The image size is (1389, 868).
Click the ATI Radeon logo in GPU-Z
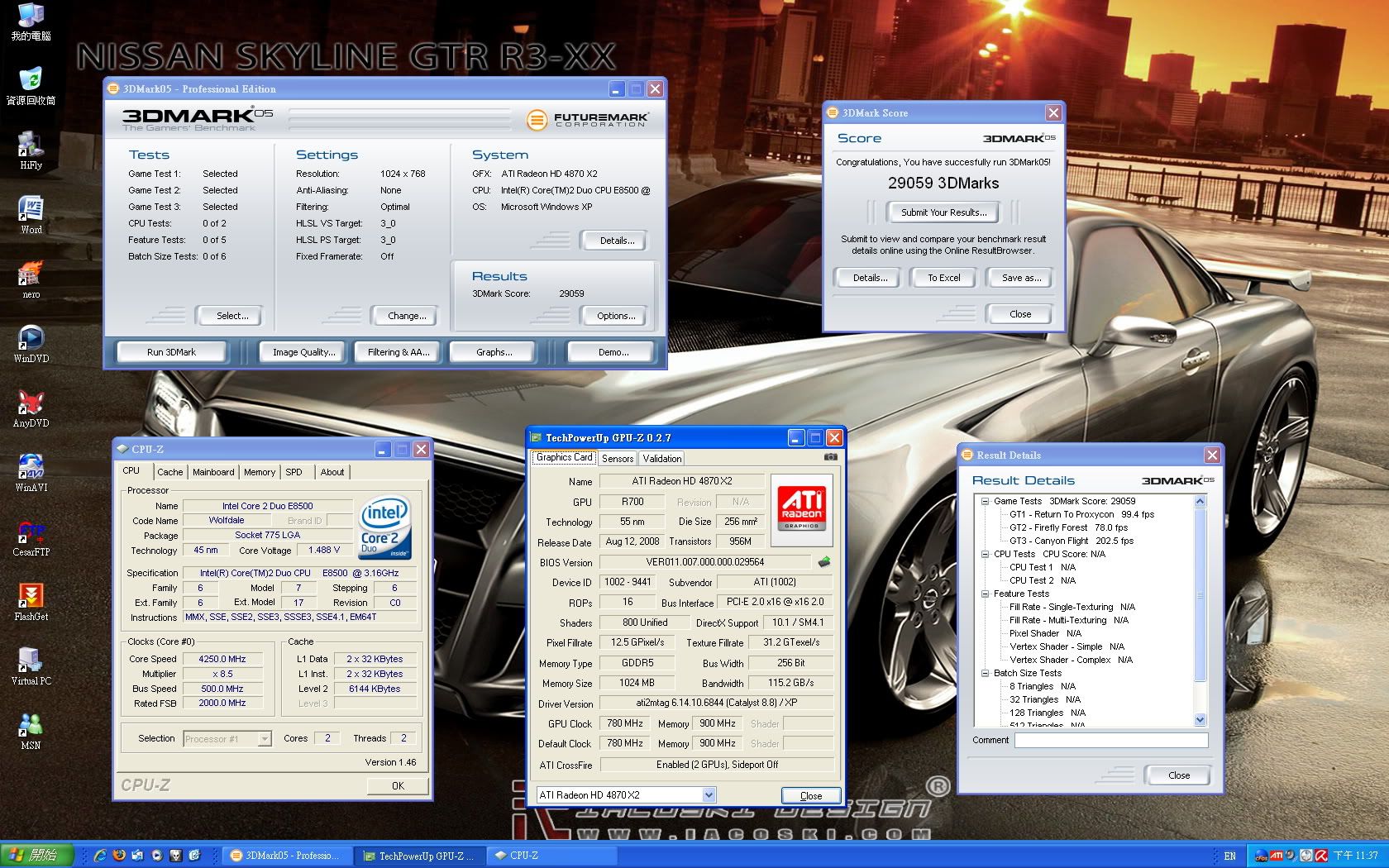pyautogui.click(x=801, y=508)
